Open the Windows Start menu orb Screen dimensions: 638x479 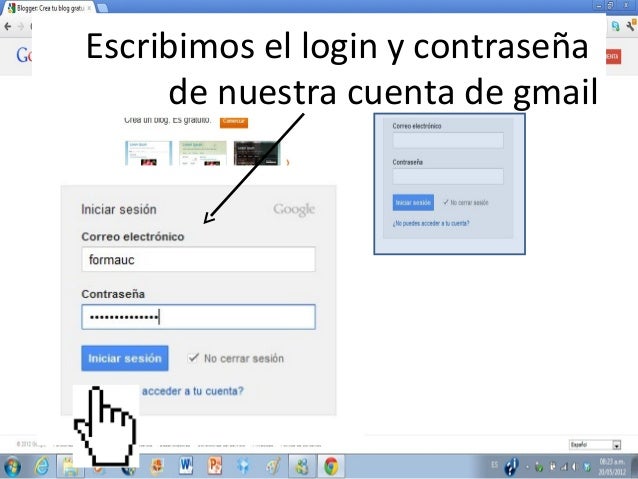[x=12, y=466]
